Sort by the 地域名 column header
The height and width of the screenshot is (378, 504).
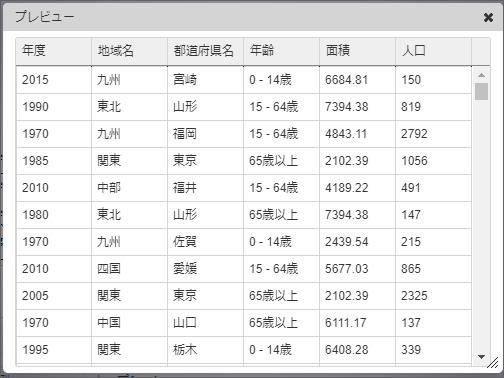pos(129,51)
